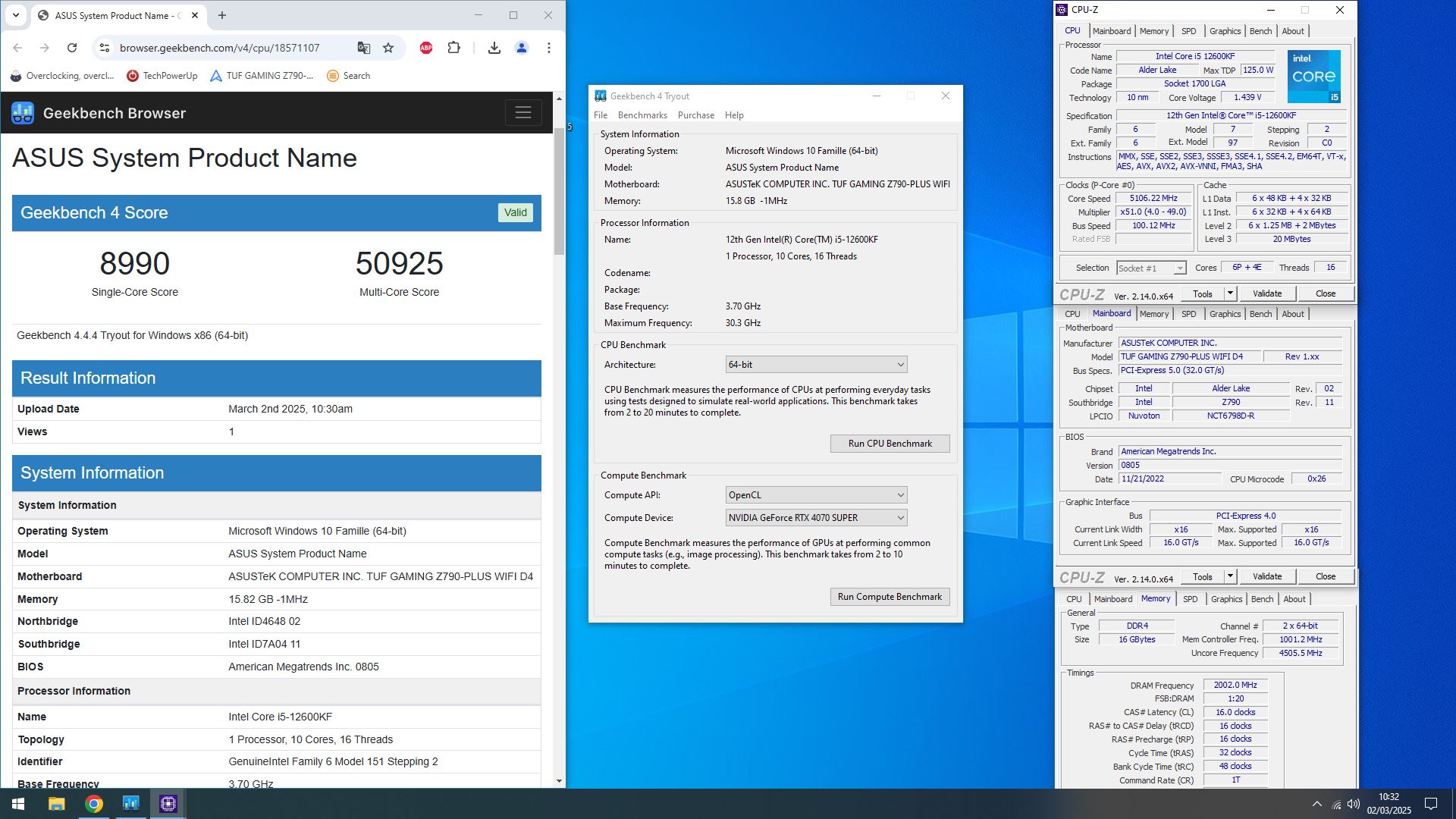Viewport: 1456px width, 819px height.
Task: Open the Chrome extensions puzzle icon
Action: (453, 48)
